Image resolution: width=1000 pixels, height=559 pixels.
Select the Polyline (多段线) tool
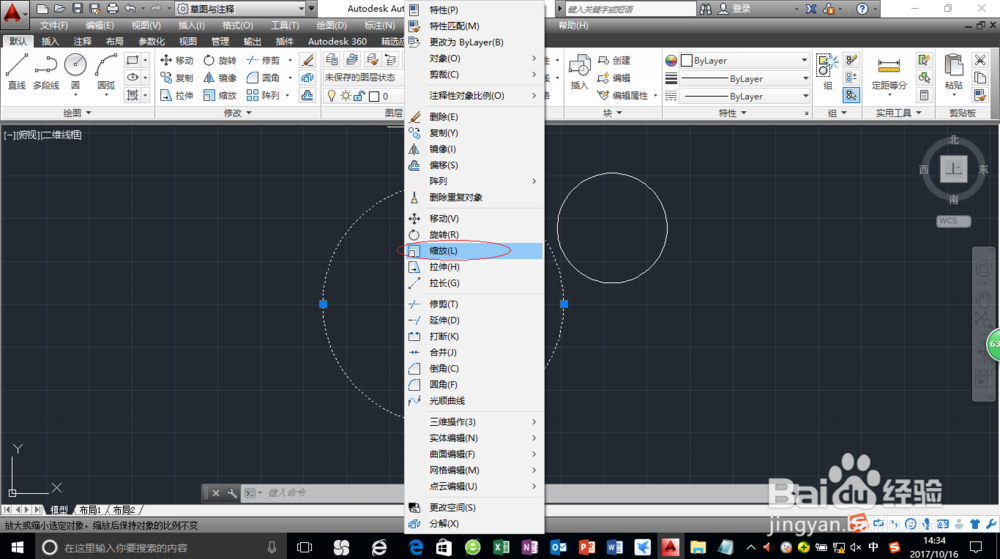[x=46, y=71]
